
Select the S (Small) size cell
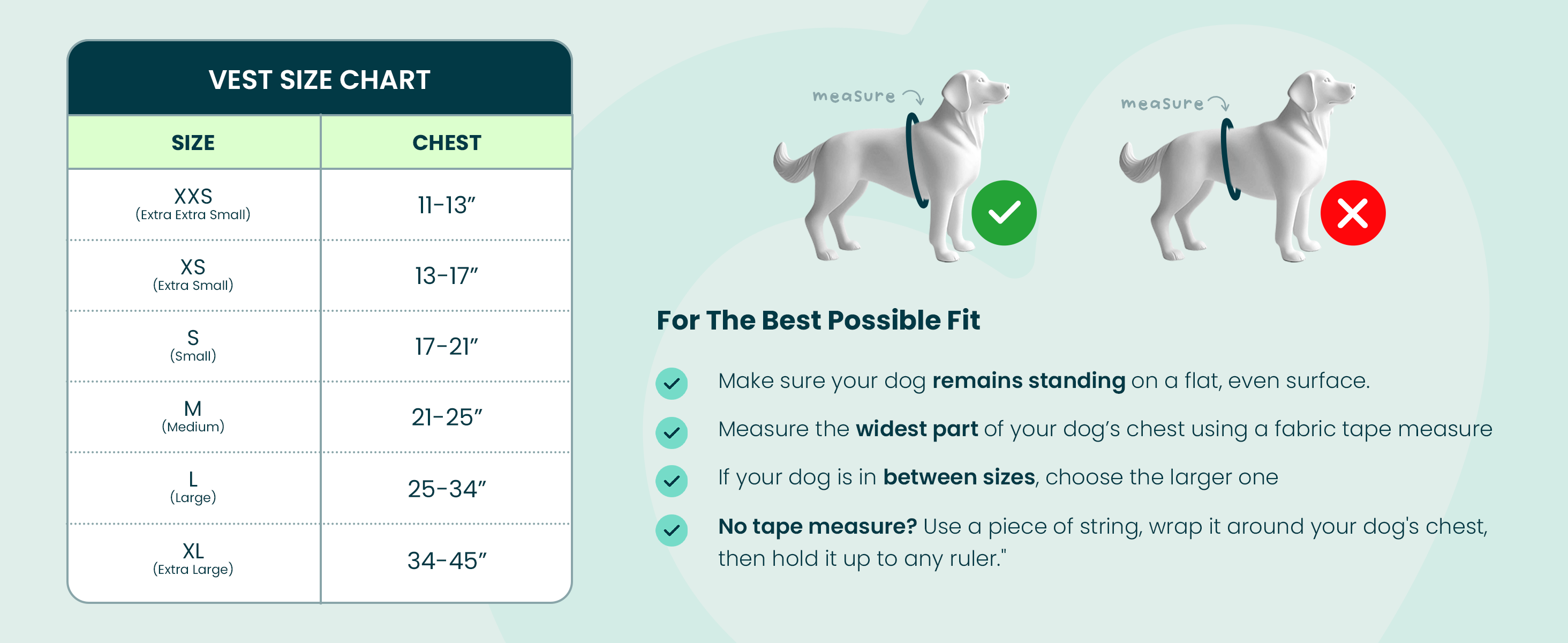click(x=193, y=346)
